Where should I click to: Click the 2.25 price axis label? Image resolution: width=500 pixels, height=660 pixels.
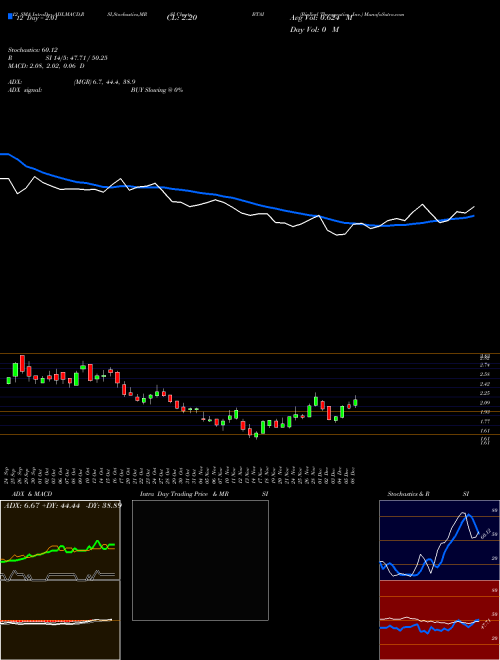(x=485, y=393)
